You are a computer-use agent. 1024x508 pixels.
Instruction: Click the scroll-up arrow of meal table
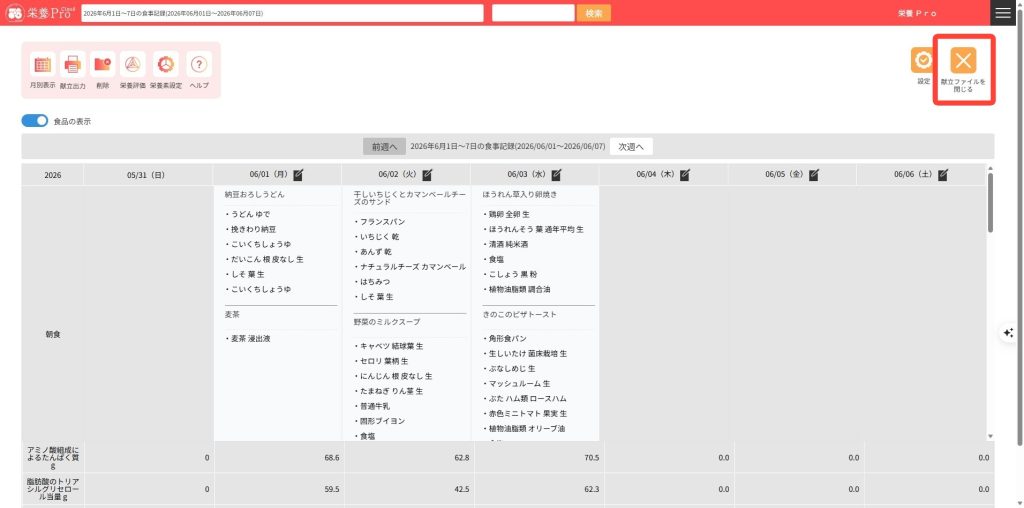pyautogui.click(x=990, y=168)
